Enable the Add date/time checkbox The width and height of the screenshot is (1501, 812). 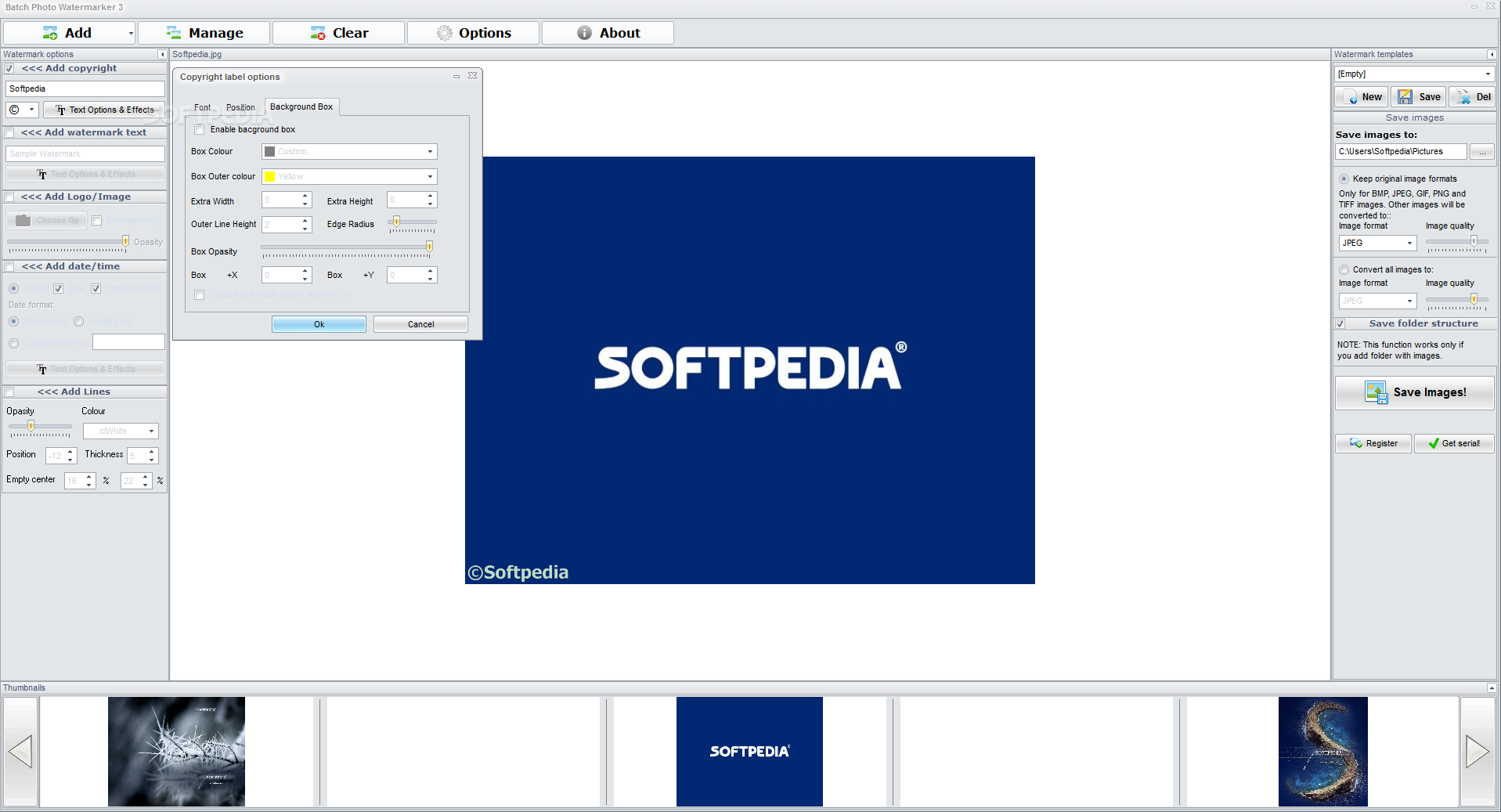click(9, 267)
